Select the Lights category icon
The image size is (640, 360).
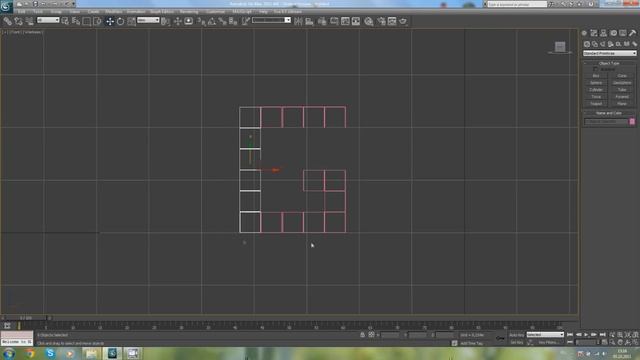pyautogui.click(x=603, y=44)
